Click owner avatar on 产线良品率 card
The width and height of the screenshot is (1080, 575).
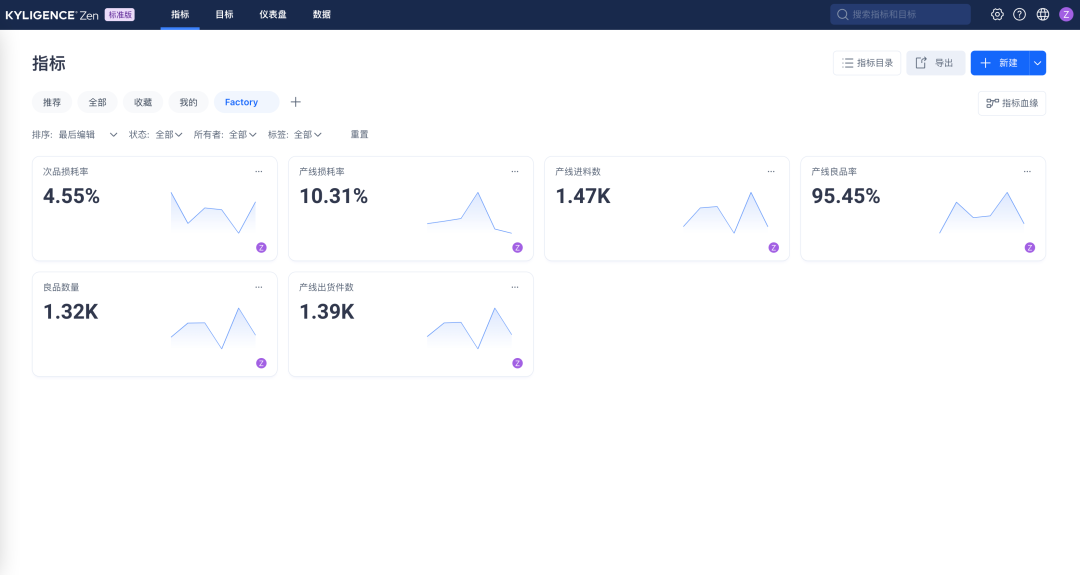pyautogui.click(x=1030, y=248)
